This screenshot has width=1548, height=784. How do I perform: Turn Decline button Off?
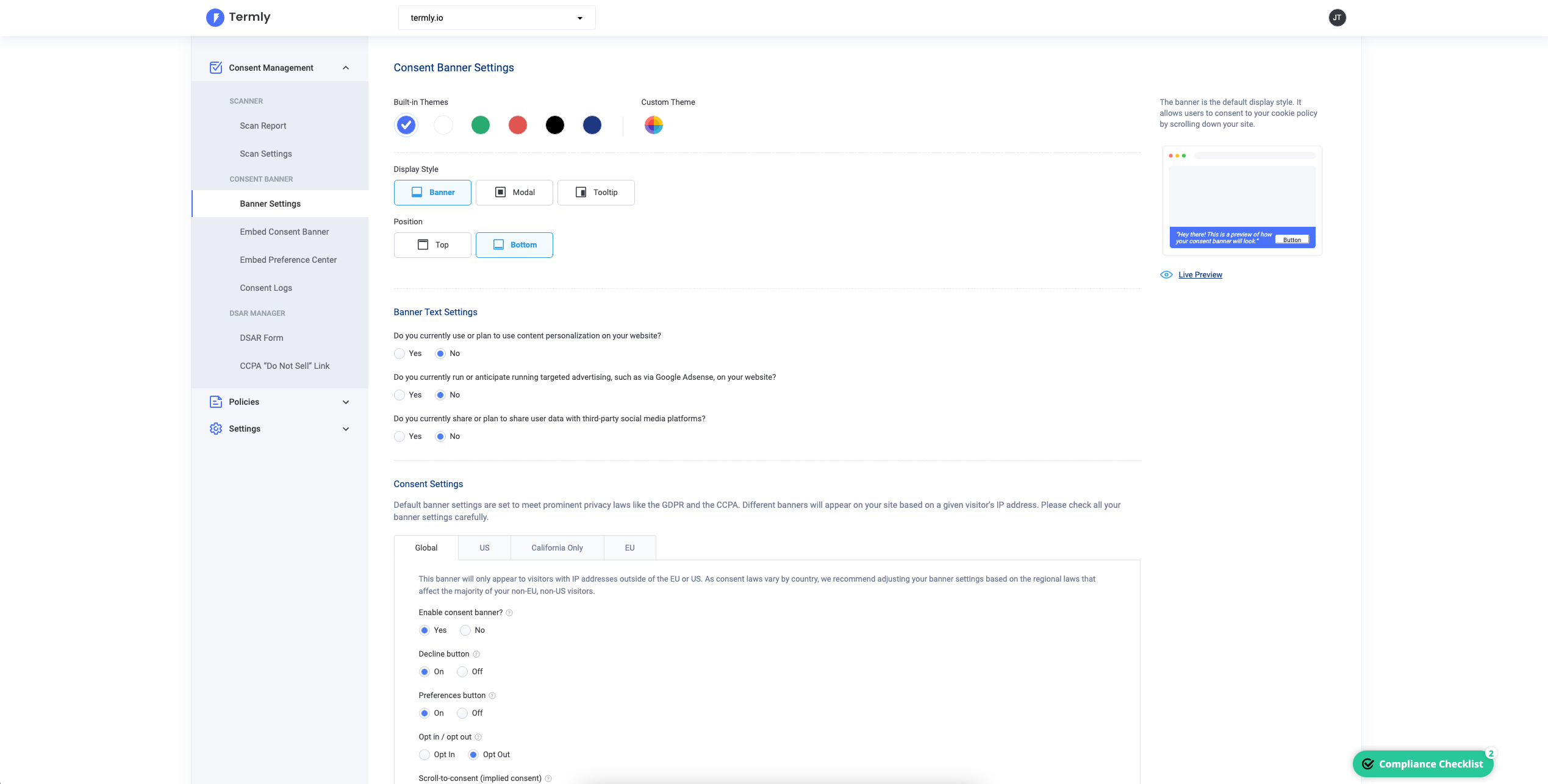[x=462, y=672]
